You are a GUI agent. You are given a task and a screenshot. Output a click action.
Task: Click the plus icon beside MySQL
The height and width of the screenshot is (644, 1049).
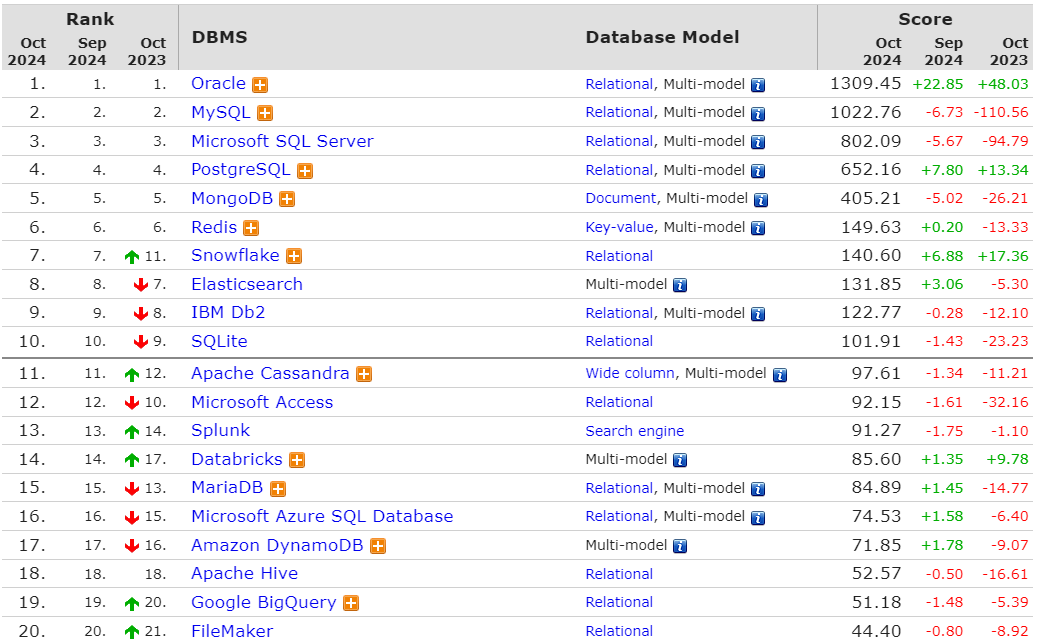coord(265,113)
